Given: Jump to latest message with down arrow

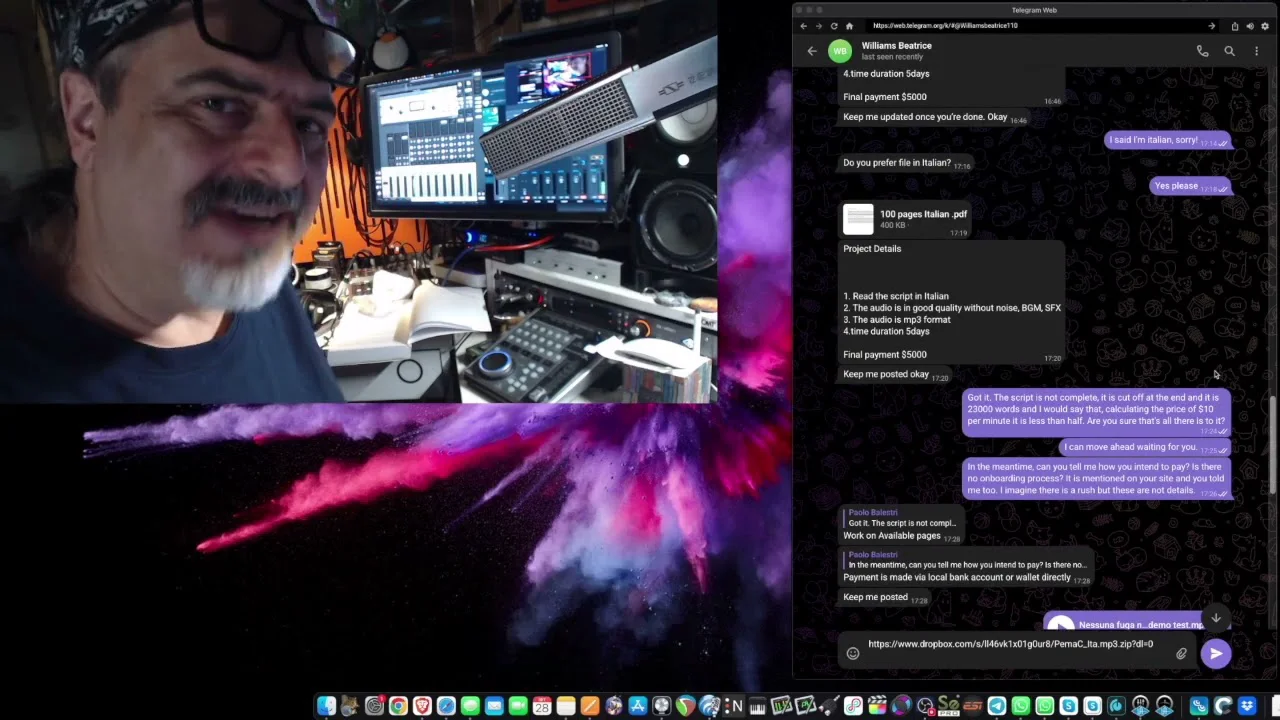Looking at the screenshot, I should 1215,618.
